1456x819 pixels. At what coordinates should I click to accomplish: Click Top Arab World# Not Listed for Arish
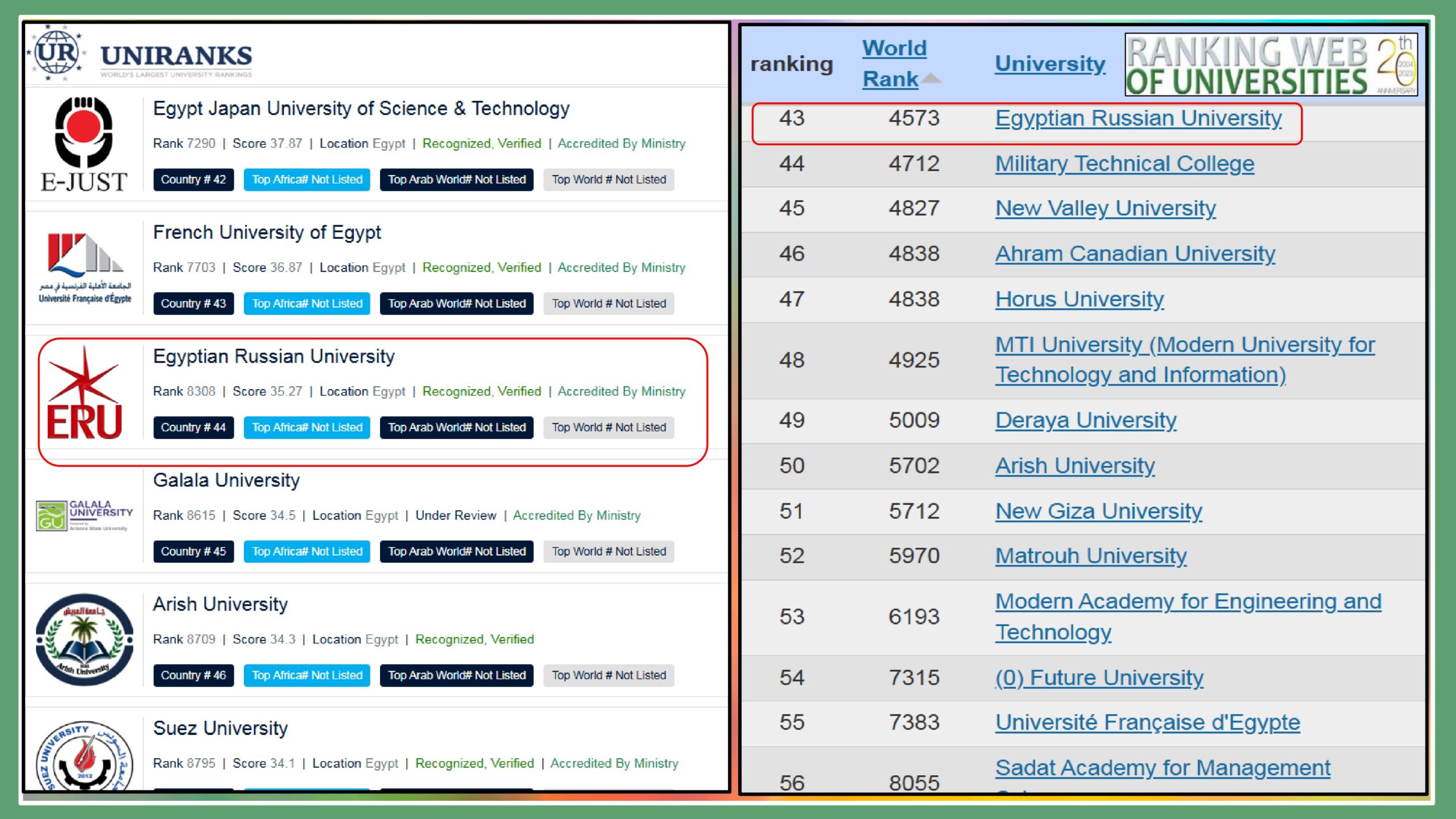click(x=457, y=676)
